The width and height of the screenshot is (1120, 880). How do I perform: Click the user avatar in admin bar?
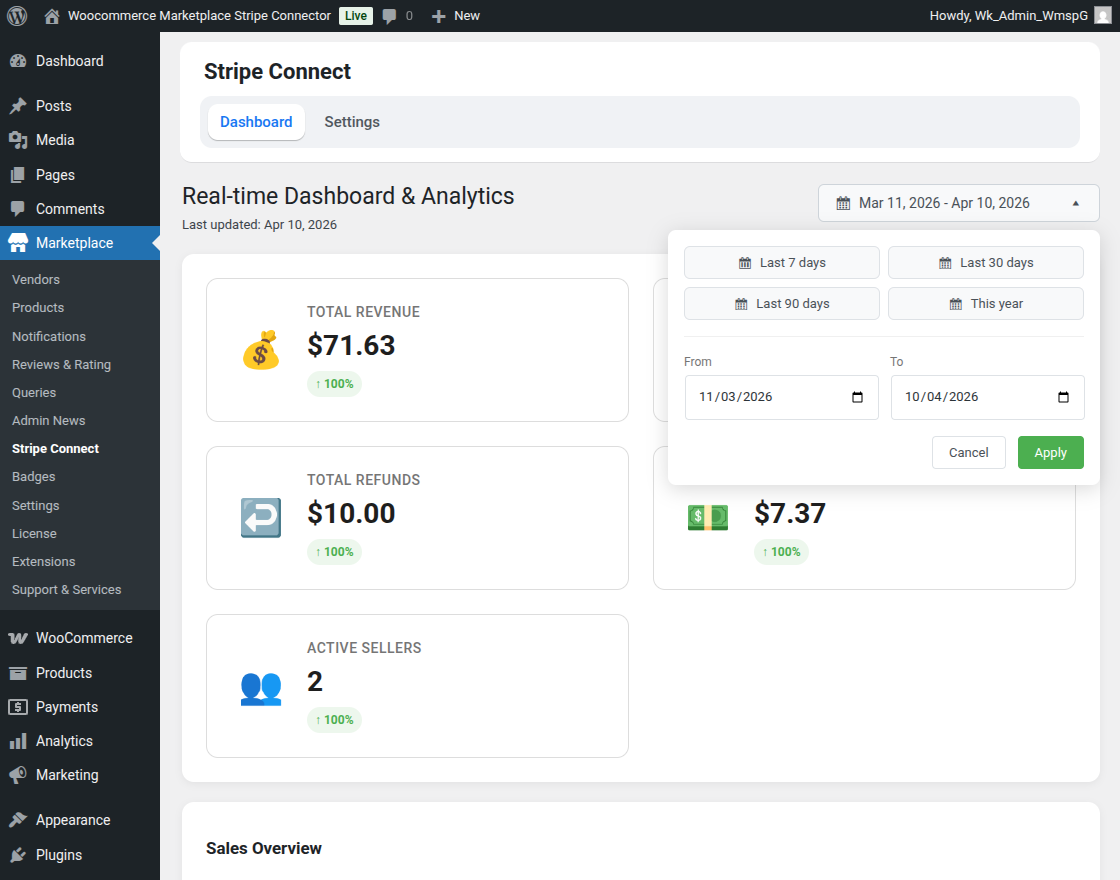pos(1101,16)
